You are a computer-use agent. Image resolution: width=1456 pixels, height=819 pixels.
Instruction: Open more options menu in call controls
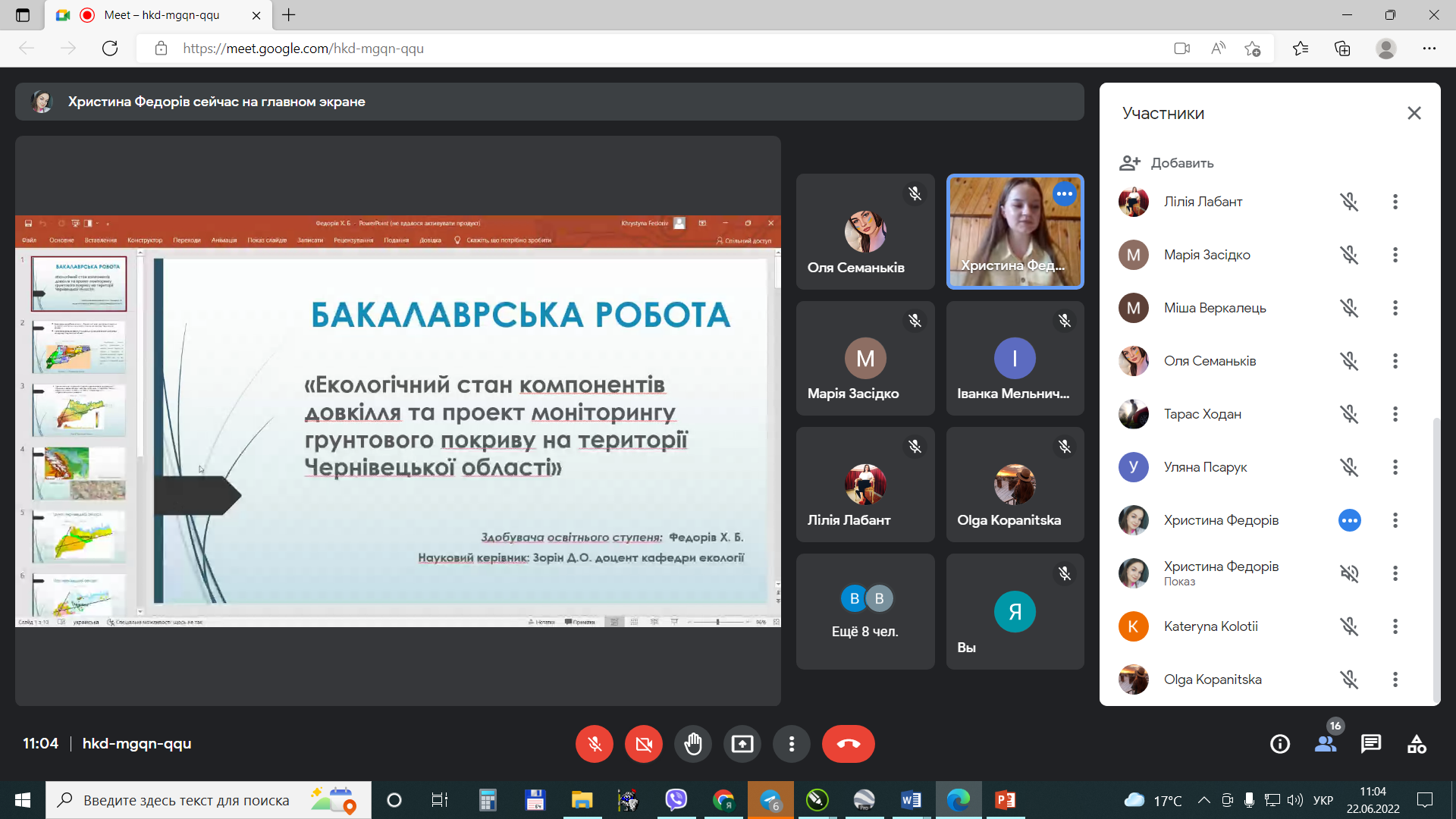click(792, 744)
